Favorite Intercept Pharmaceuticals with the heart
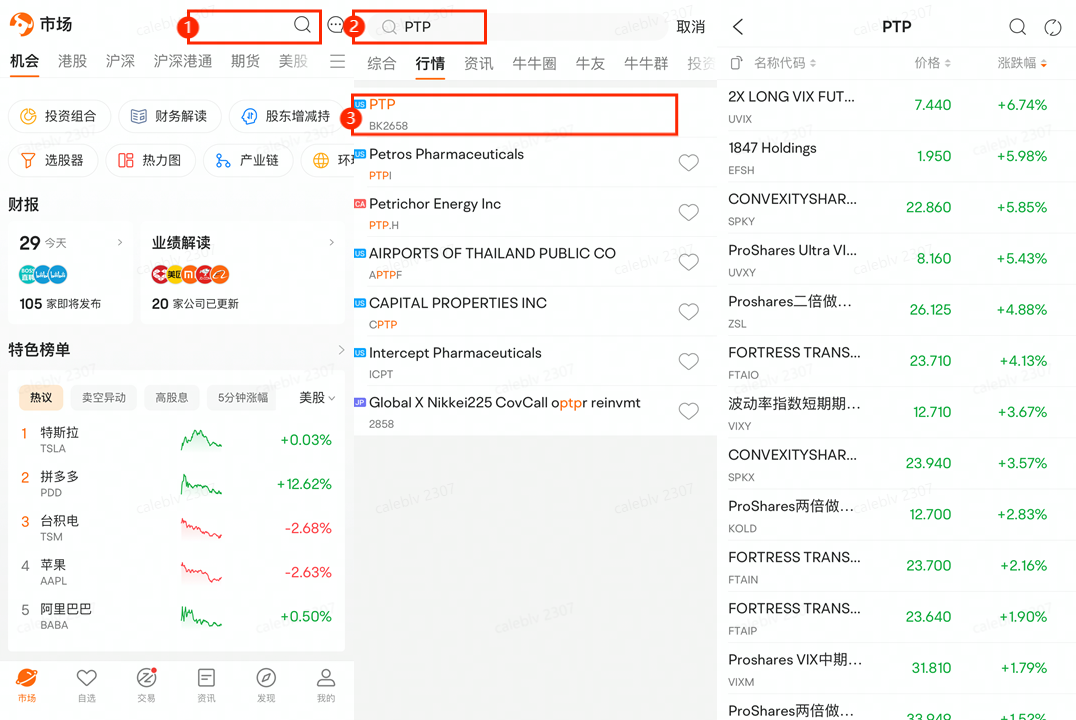 (688, 361)
